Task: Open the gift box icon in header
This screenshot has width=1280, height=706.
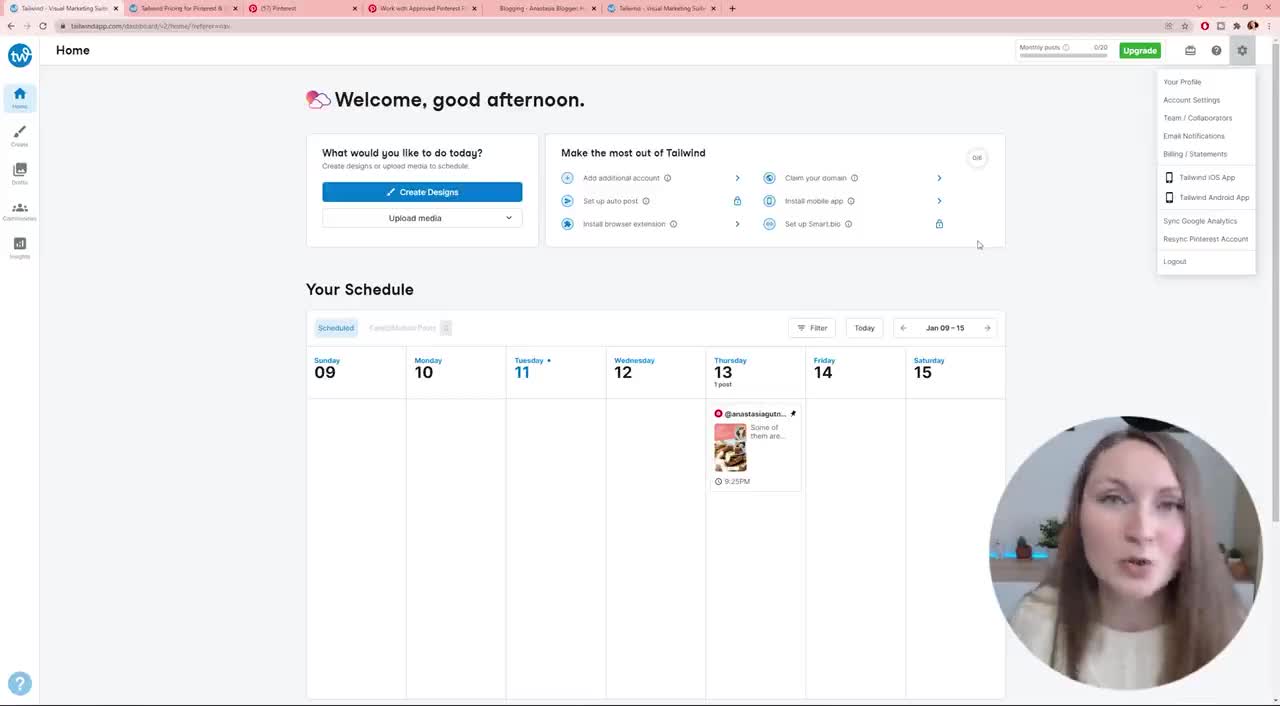Action: [x=1190, y=50]
